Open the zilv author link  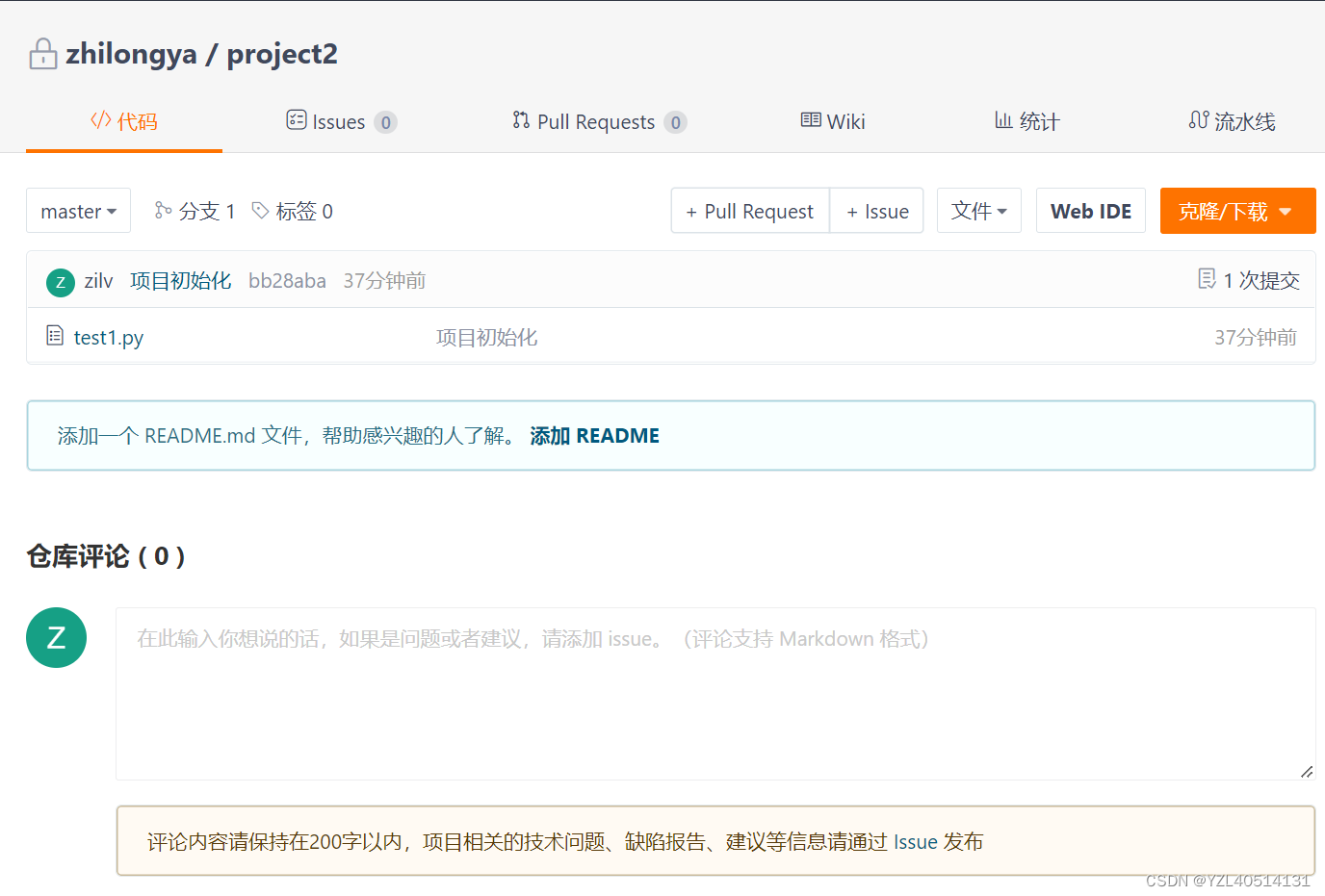click(x=98, y=281)
